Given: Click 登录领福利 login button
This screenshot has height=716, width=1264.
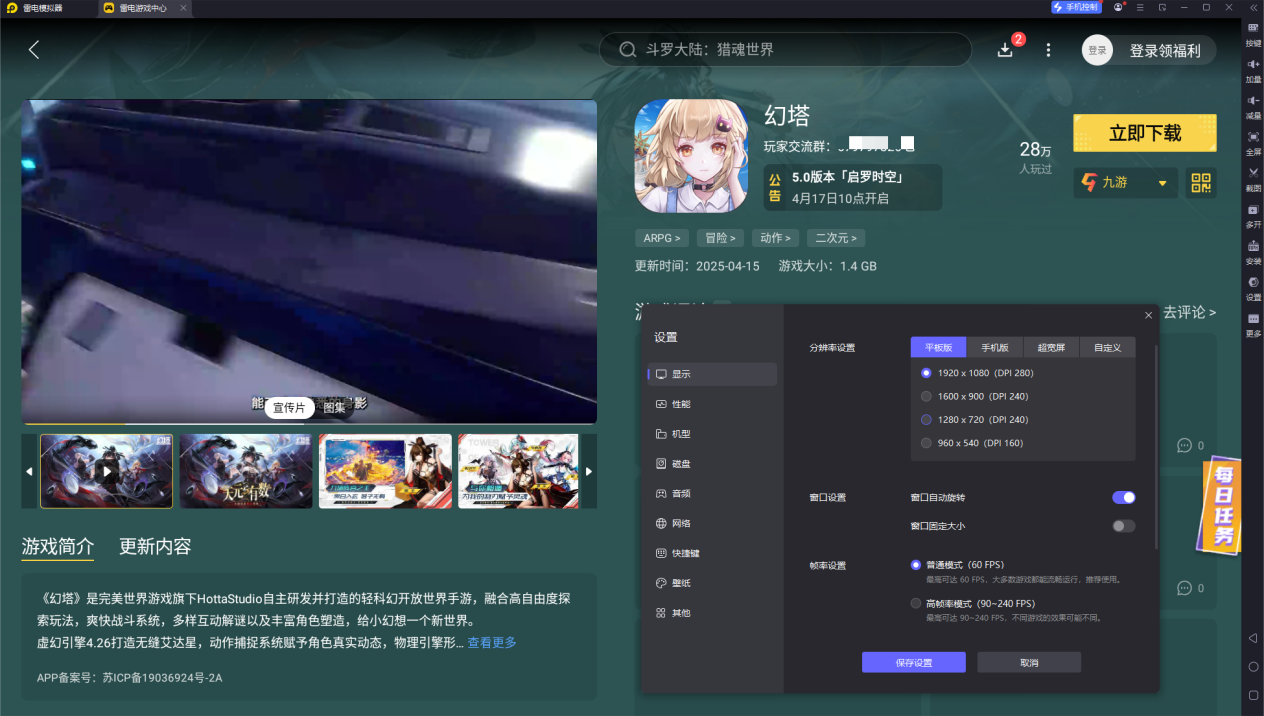Looking at the screenshot, I should coord(1150,50).
